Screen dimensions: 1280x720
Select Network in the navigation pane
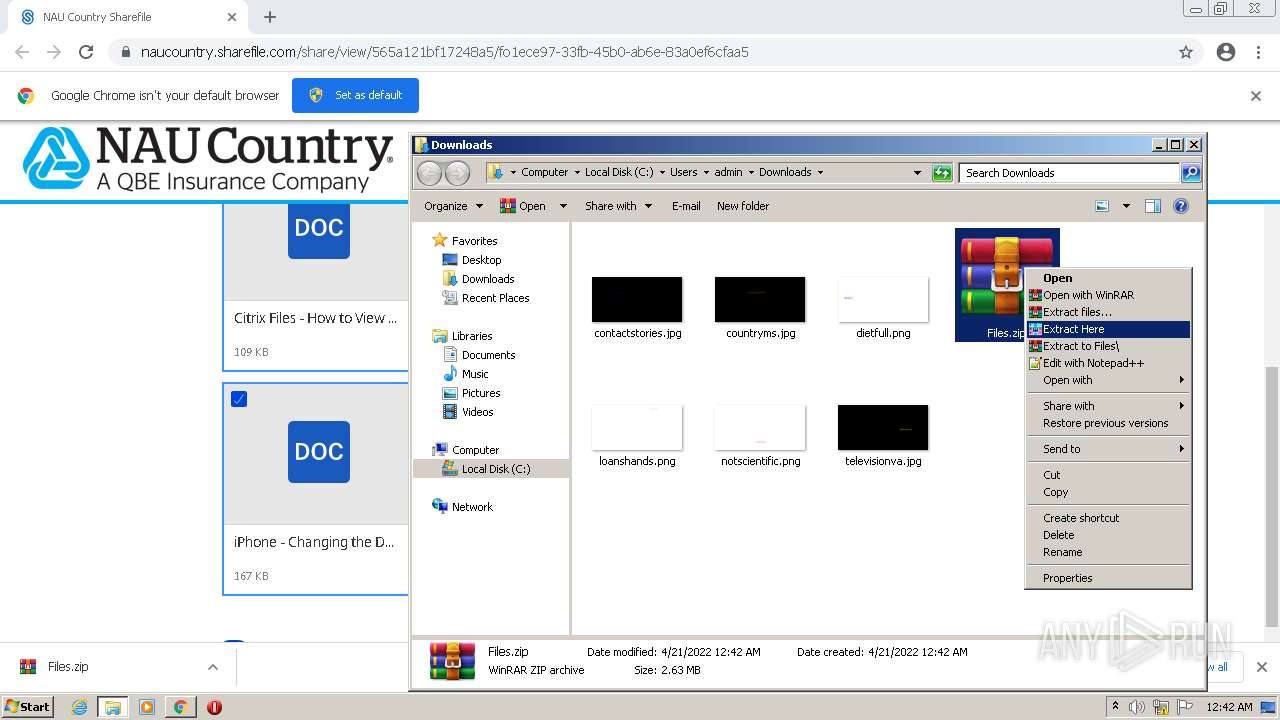click(x=472, y=507)
